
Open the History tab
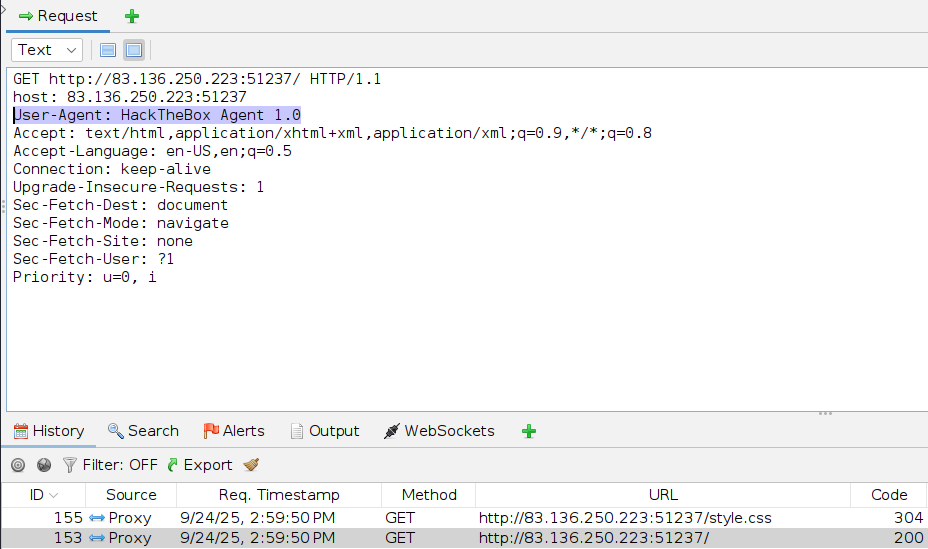[x=48, y=431]
